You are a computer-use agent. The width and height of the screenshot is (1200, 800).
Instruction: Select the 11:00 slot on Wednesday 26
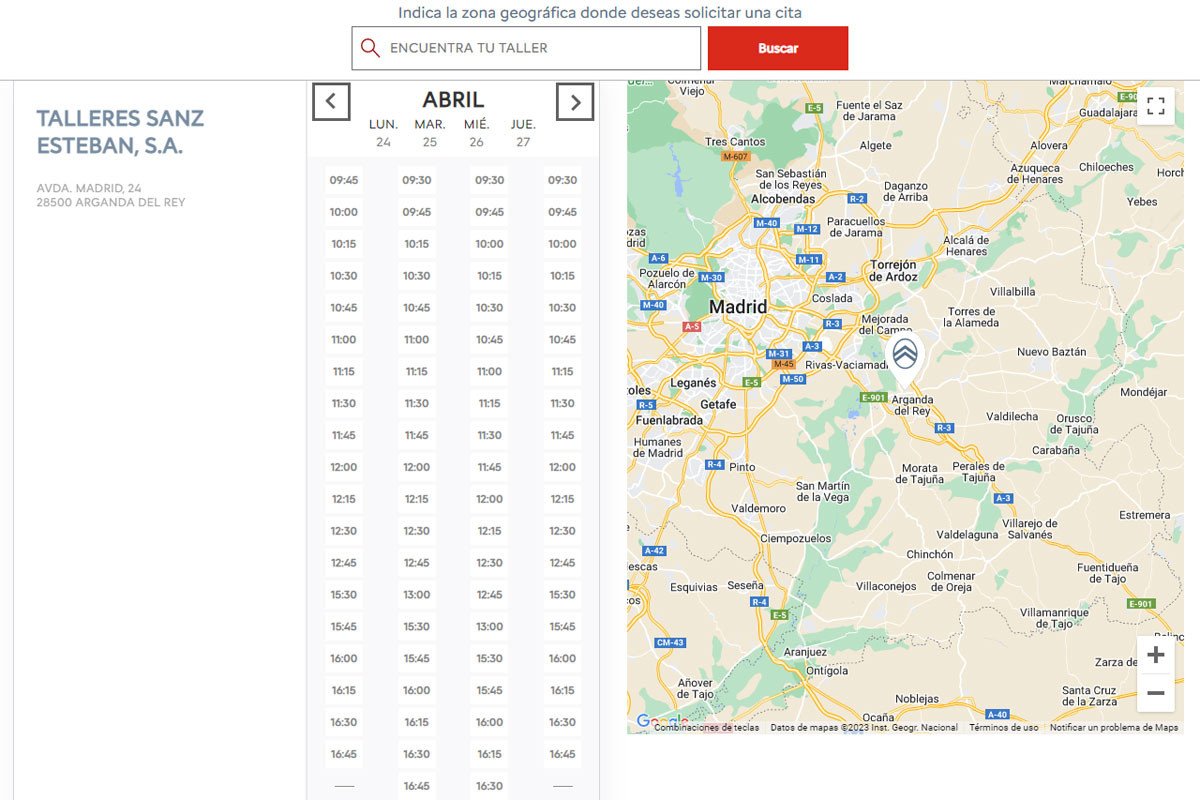tap(490, 372)
